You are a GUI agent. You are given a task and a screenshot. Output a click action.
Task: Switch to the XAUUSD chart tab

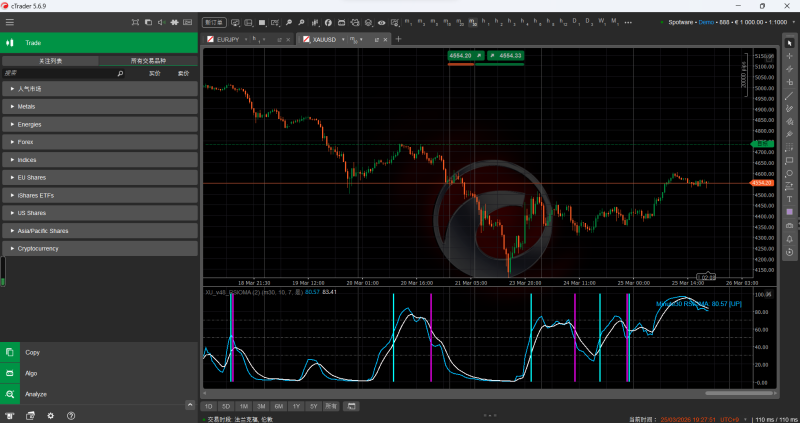tap(324, 39)
